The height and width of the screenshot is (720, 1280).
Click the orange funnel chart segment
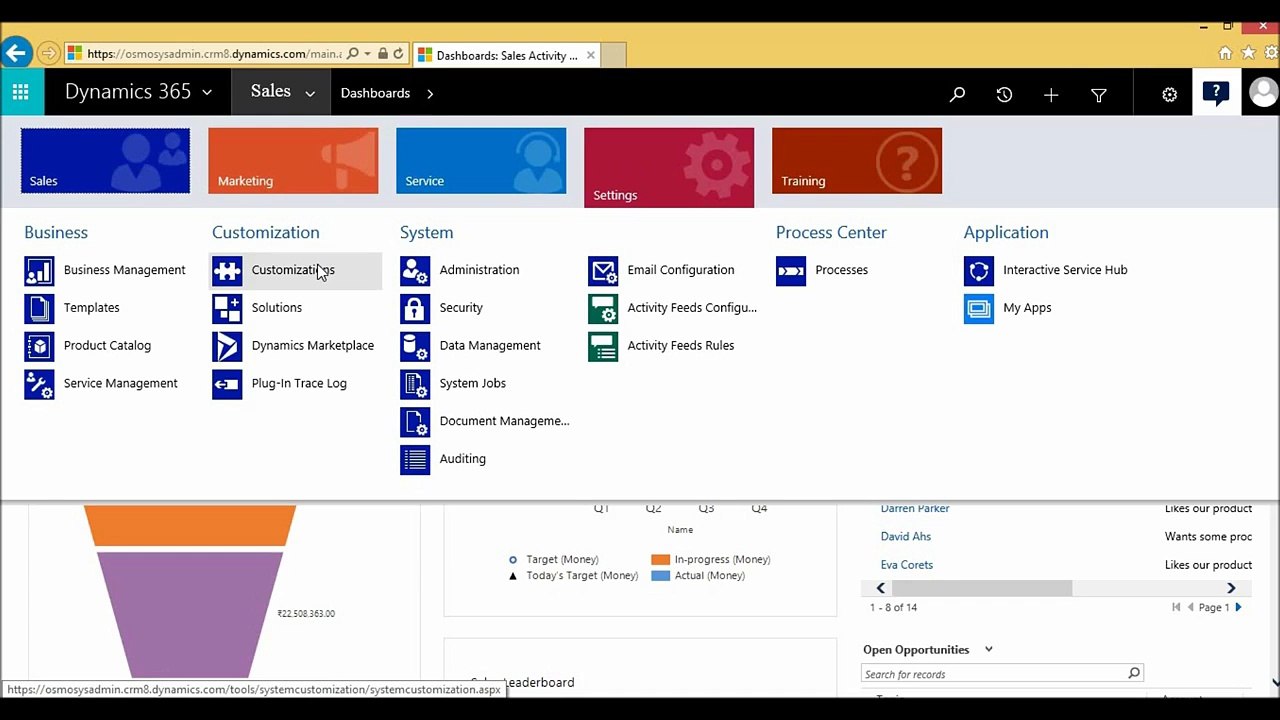coord(190,526)
